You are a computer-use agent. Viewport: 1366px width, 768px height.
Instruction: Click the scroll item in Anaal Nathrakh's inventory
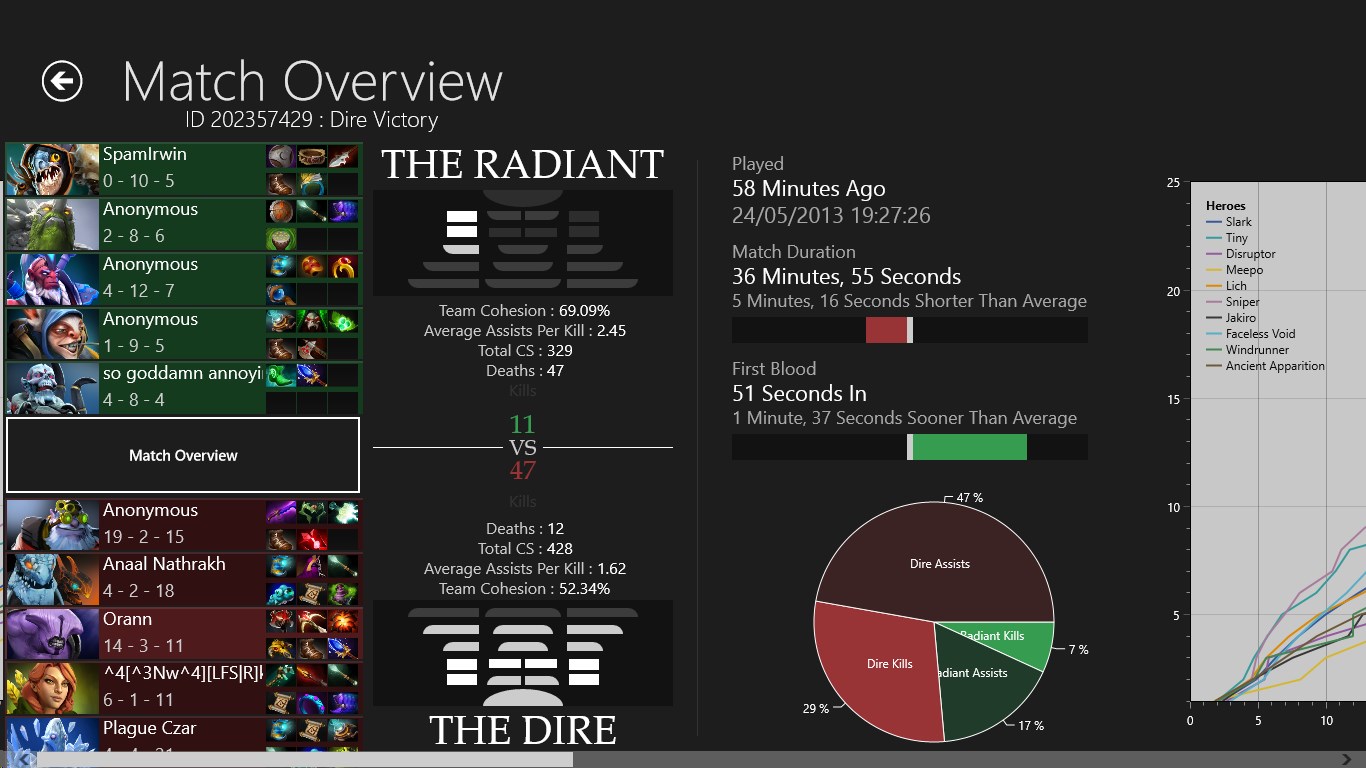click(312, 593)
